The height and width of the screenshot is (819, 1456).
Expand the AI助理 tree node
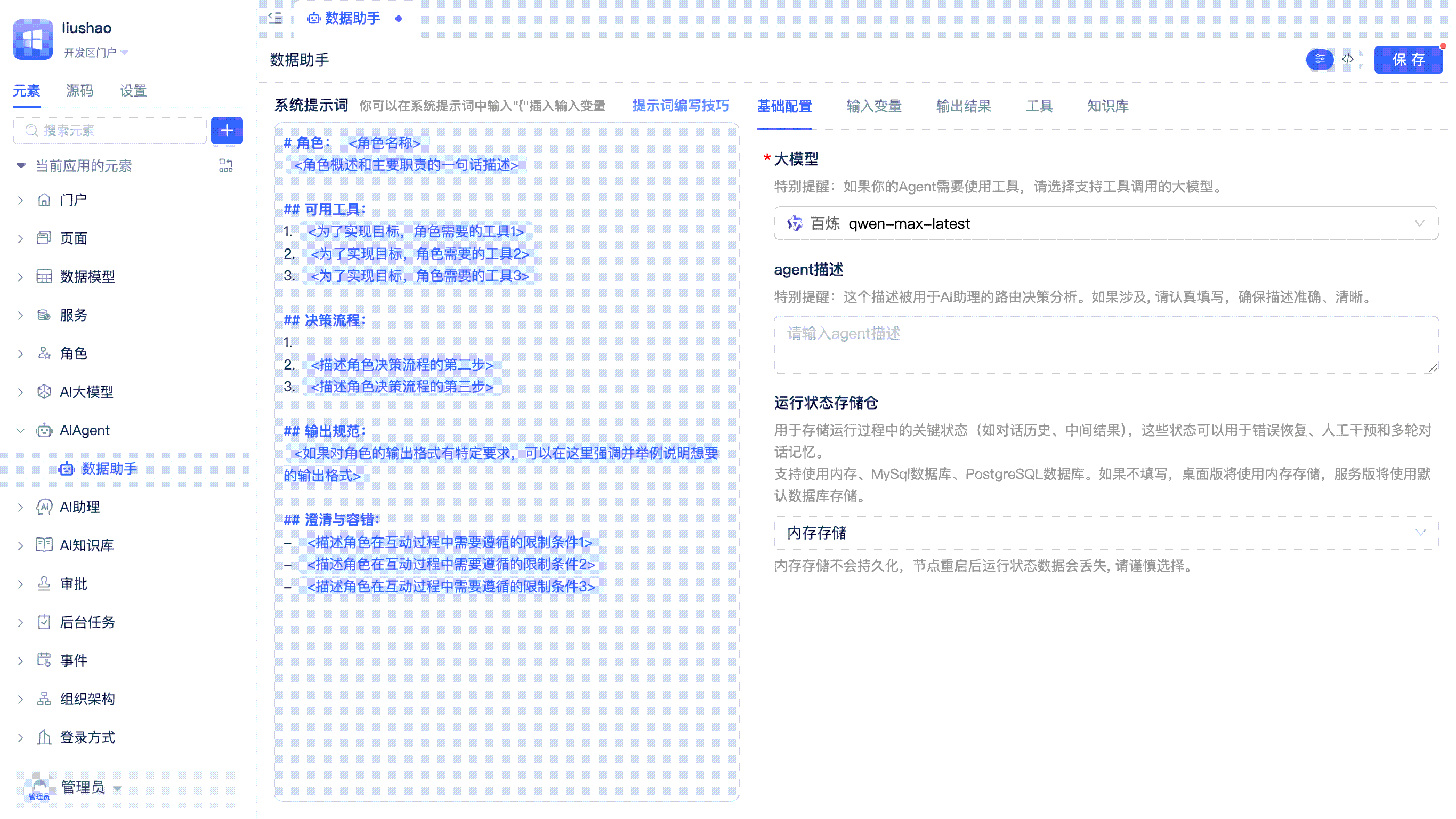pyautogui.click(x=20, y=508)
